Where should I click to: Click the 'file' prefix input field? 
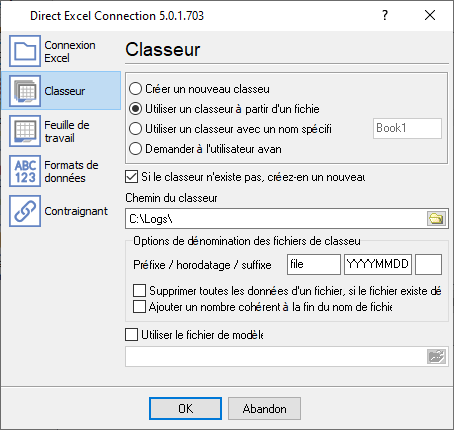pyautogui.click(x=314, y=264)
